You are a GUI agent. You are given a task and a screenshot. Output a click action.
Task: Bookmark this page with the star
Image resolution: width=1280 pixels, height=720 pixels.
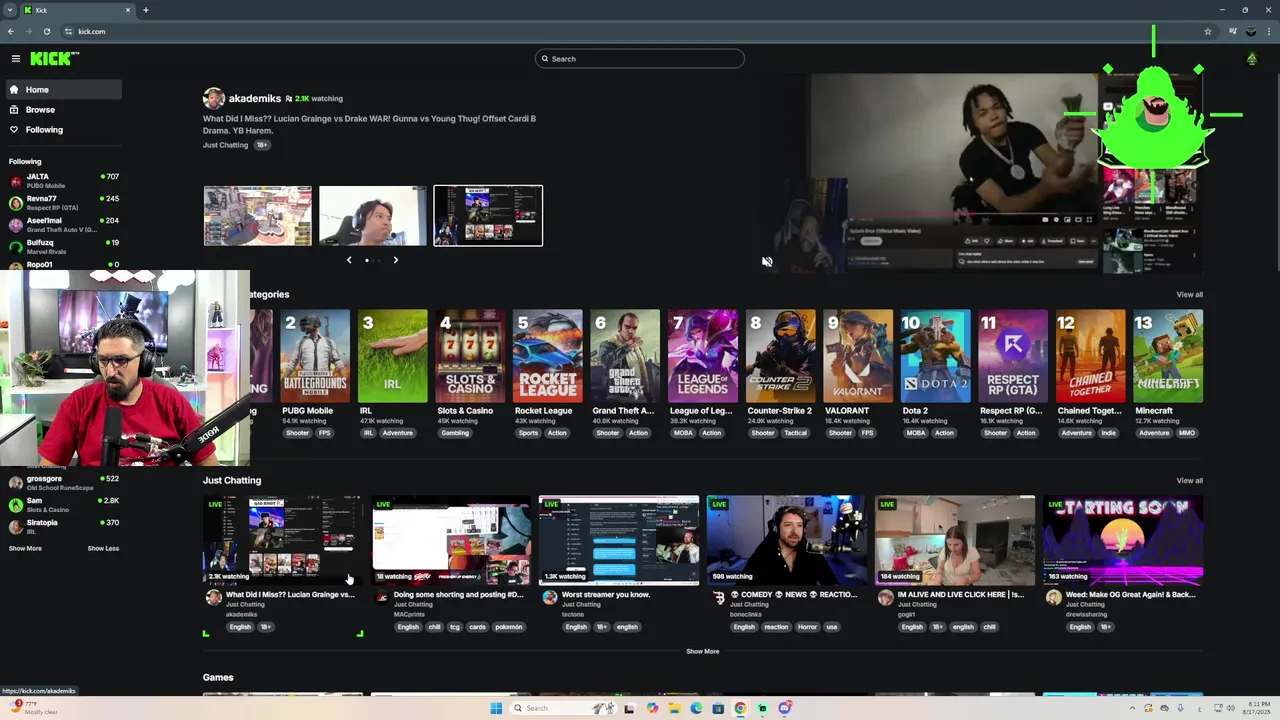[1208, 31]
